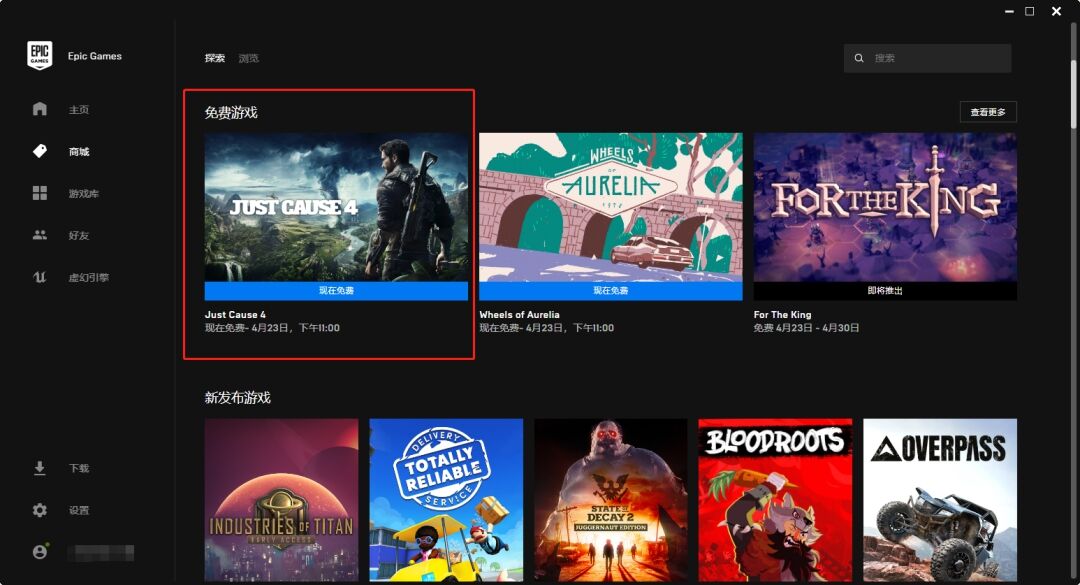Click the 免费游戏 section heading
The height and width of the screenshot is (585, 1080).
click(231, 112)
